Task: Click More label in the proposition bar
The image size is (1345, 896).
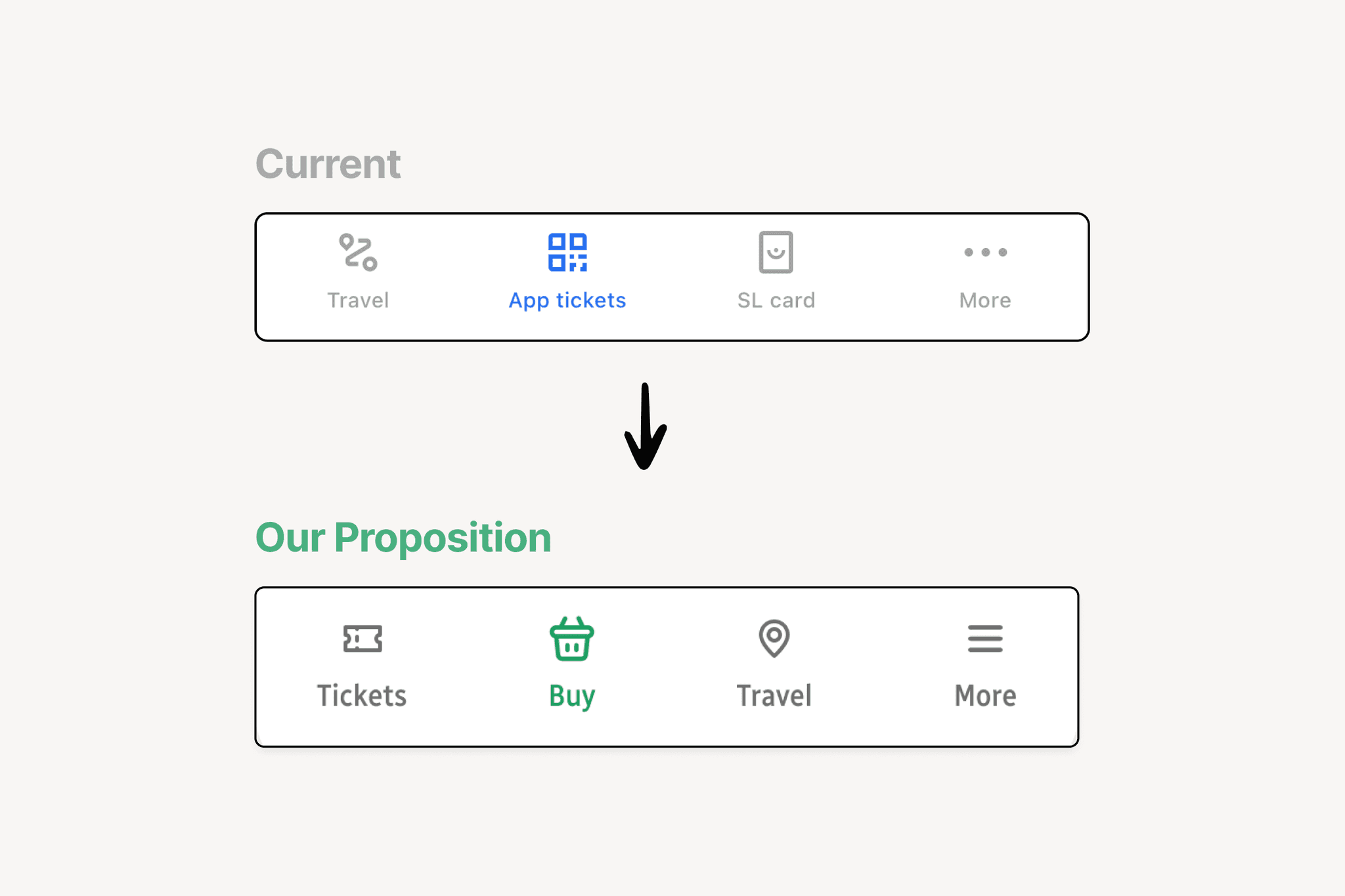Action: [x=985, y=696]
